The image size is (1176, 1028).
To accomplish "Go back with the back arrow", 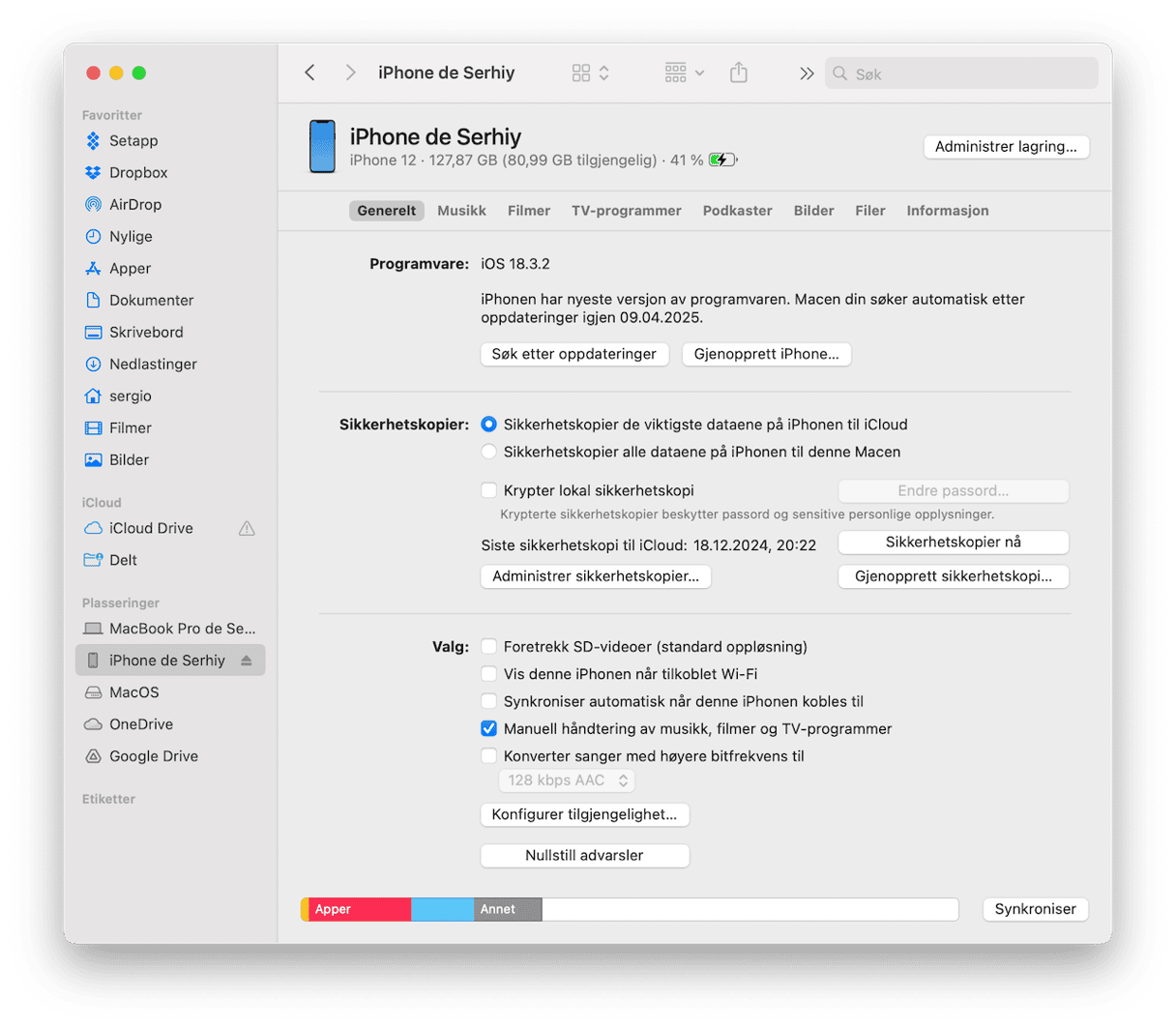I will tap(309, 73).
